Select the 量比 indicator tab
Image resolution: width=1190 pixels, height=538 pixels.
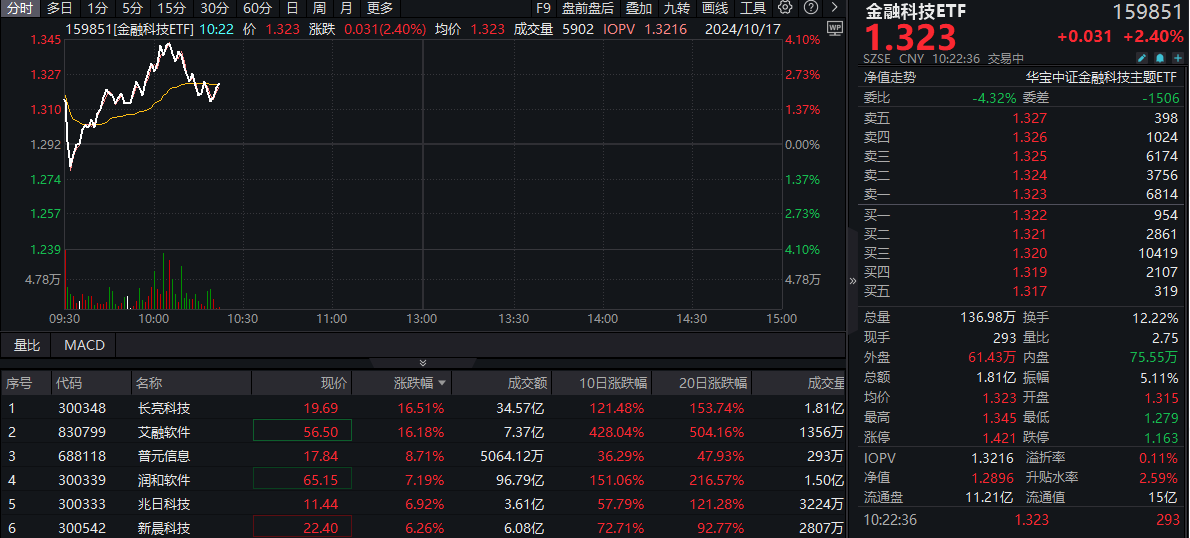(x=27, y=346)
